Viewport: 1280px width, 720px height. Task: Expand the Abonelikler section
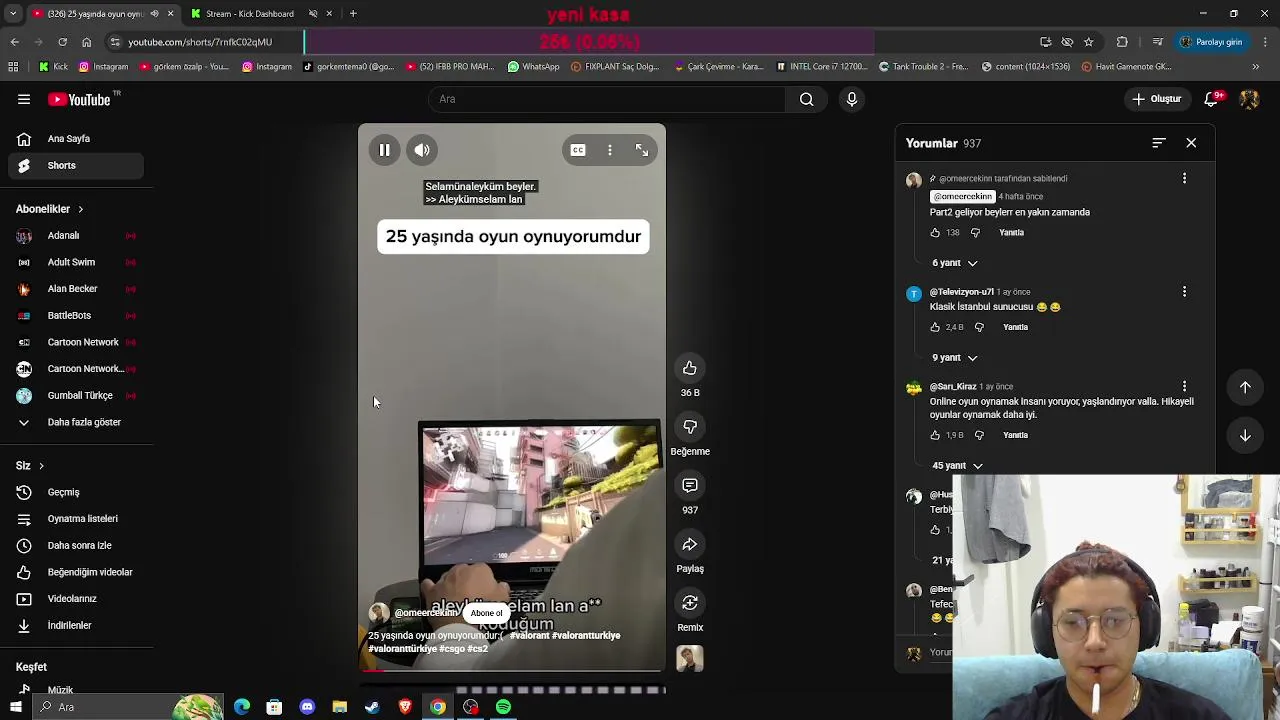49,209
